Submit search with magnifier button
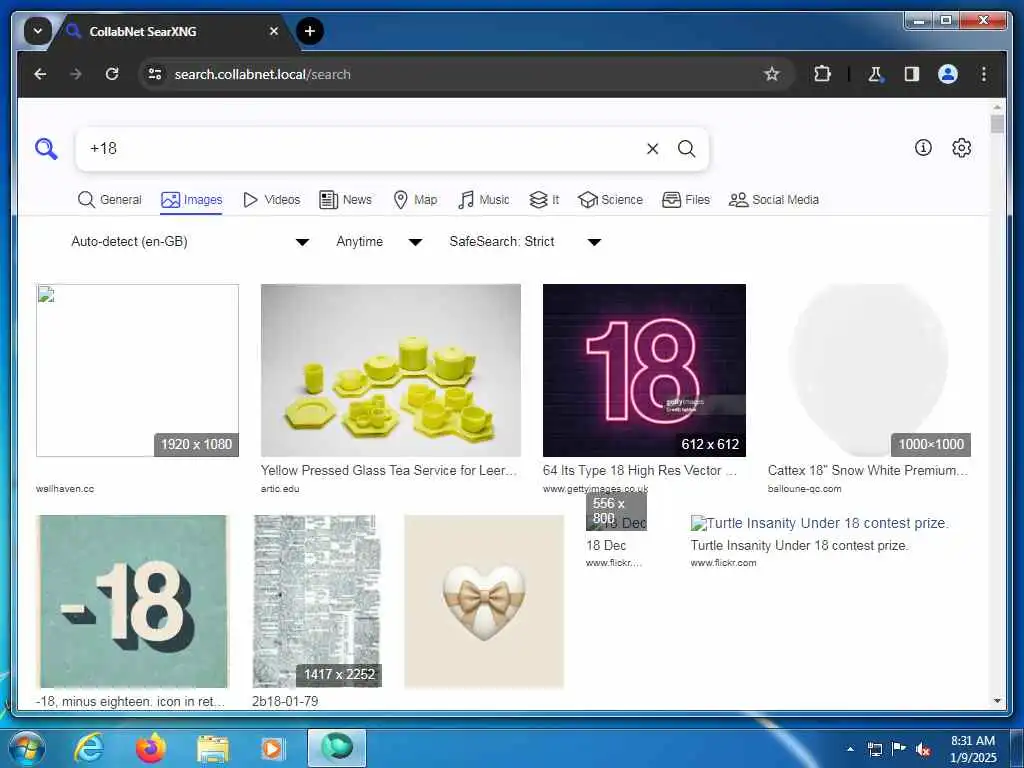The image size is (1024, 768). [x=686, y=149]
